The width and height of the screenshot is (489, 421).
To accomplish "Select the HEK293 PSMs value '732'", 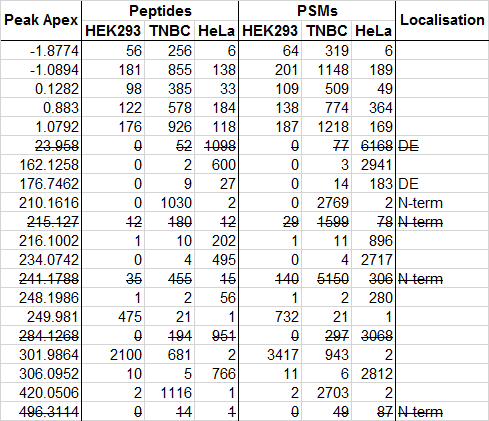I will pyautogui.click(x=270, y=317).
